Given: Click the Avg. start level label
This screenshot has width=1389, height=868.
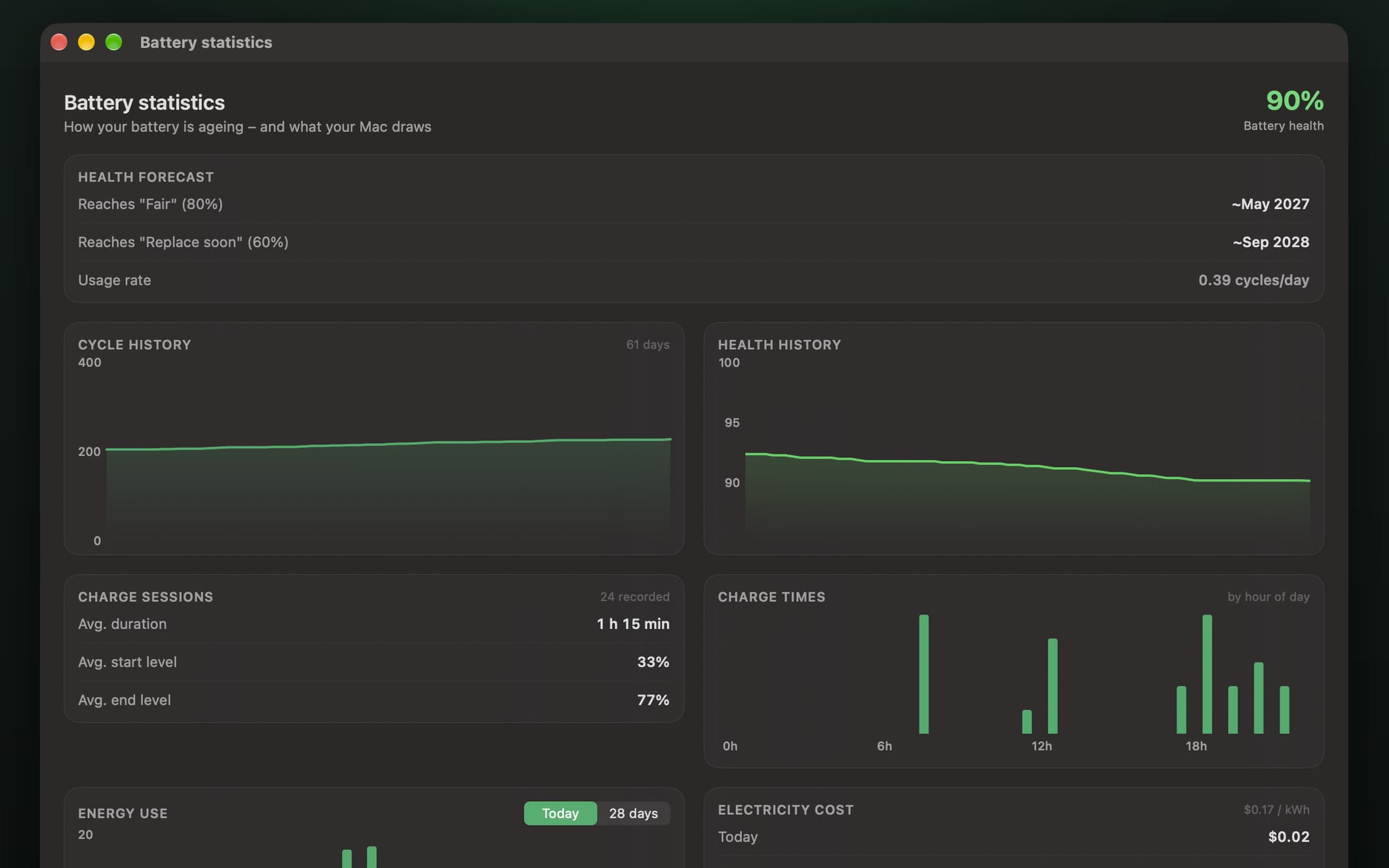Looking at the screenshot, I should [x=127, y=662].
